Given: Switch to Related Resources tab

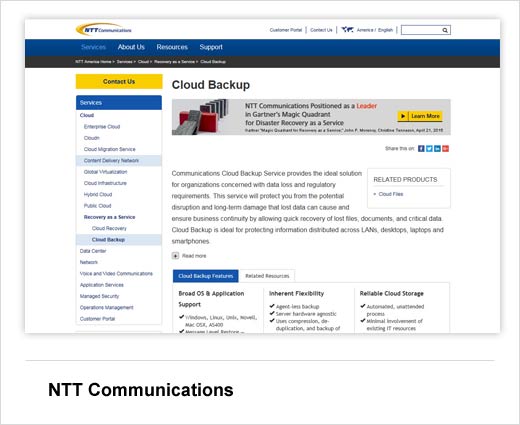Looking at the screenshot, I should tap(267, 276).
